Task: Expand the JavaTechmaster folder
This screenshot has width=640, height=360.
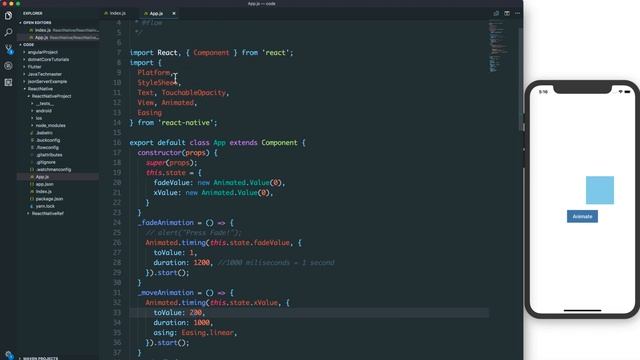Action: pyautogui.click(x=44, y=74)
